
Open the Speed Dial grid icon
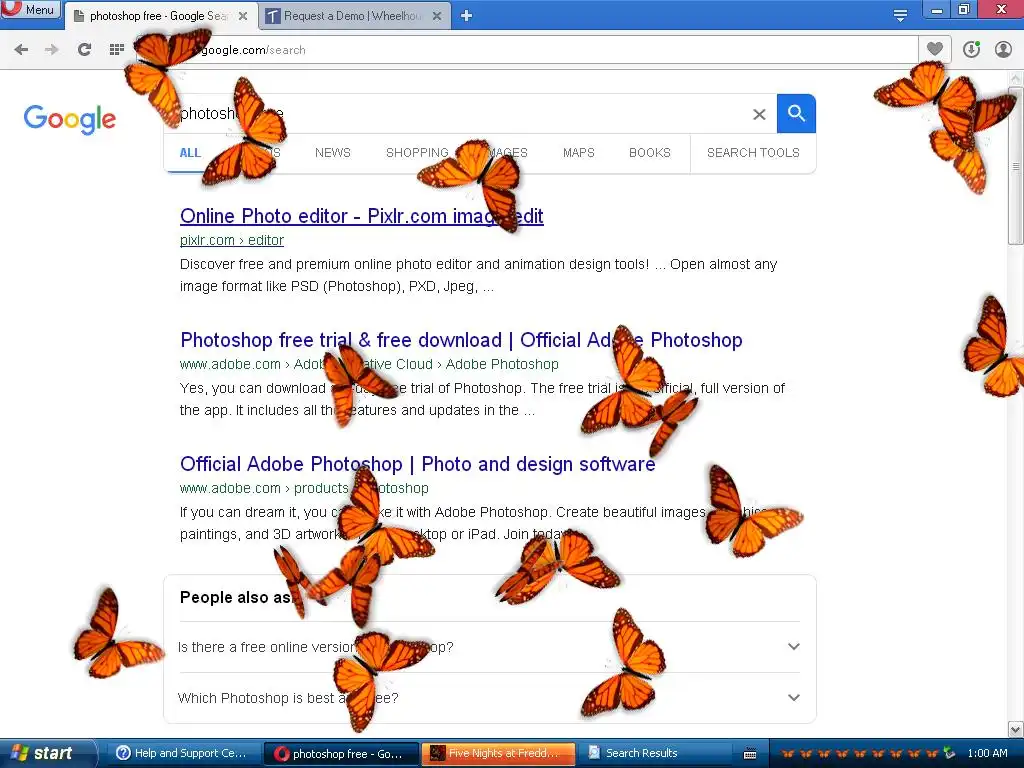[117, 50]
